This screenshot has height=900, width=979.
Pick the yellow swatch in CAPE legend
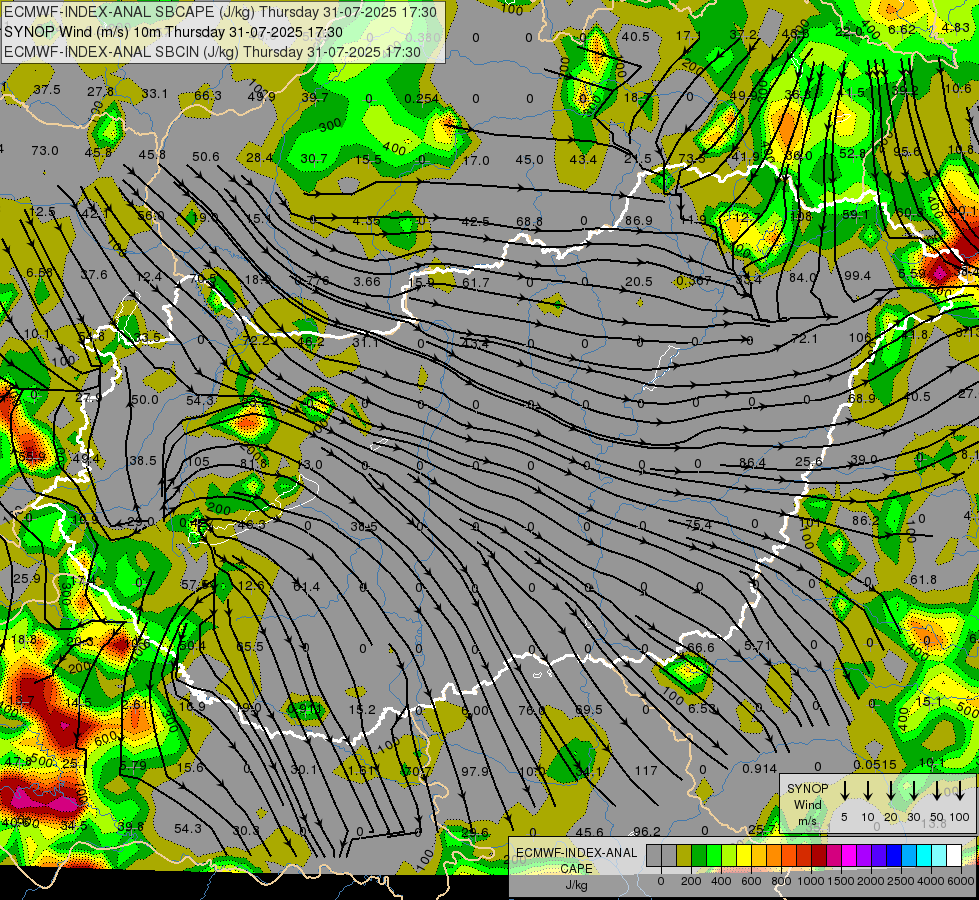point(744,856)
